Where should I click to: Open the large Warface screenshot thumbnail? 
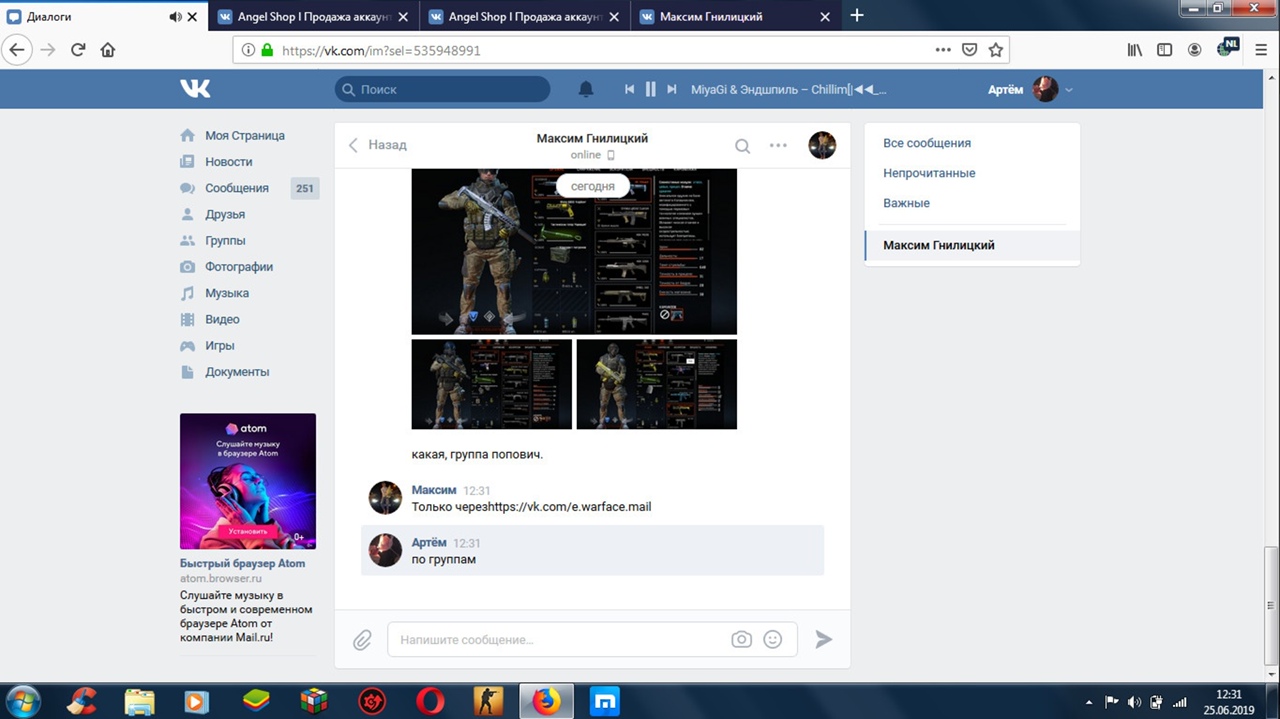pos(574,252)
